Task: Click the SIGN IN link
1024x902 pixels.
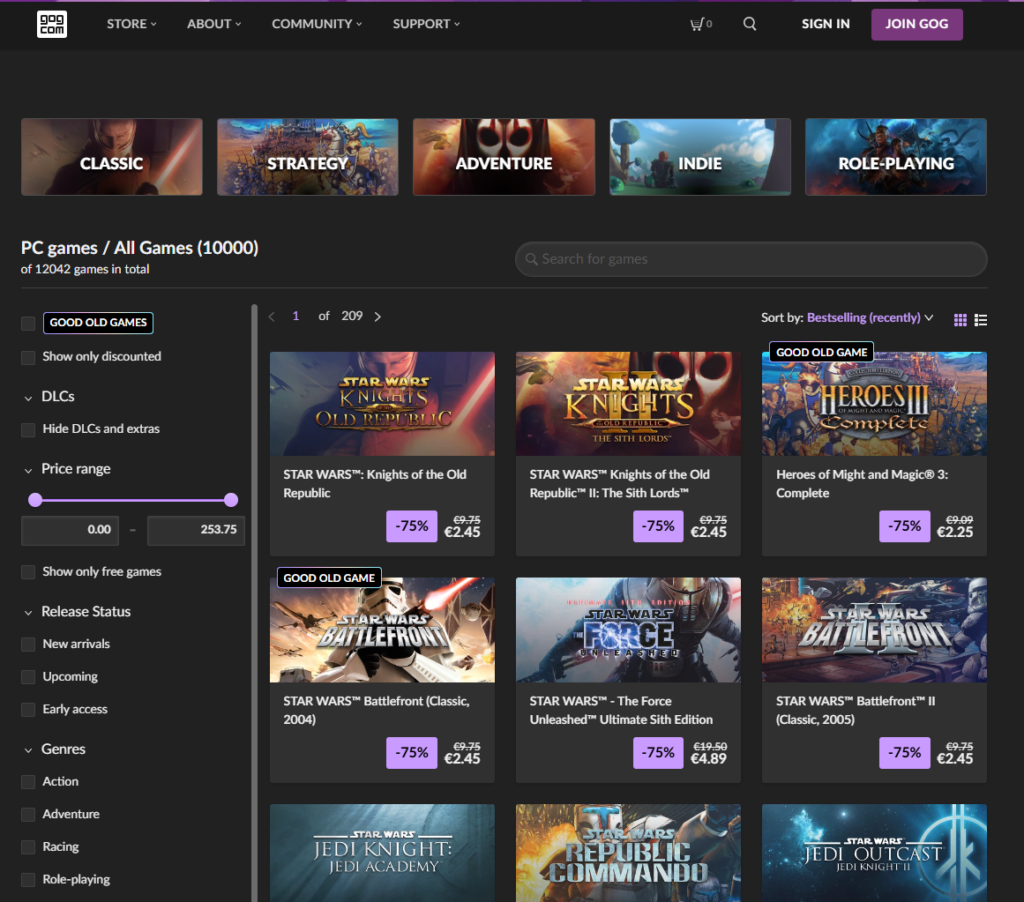Action: point(825,24)
